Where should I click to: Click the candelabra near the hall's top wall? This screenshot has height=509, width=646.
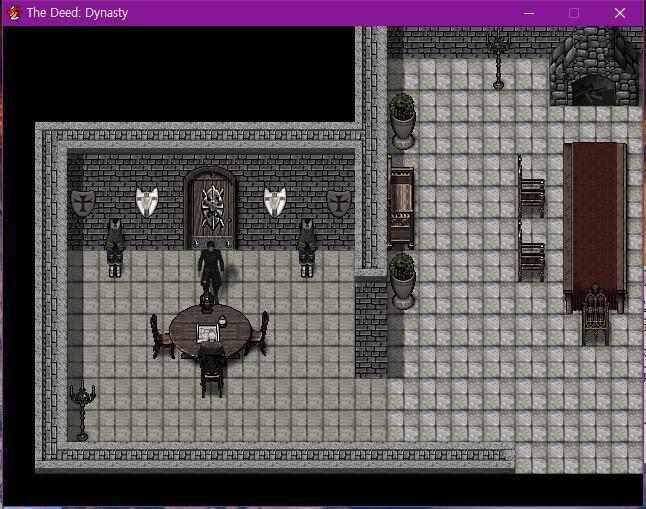pos(498,59)
